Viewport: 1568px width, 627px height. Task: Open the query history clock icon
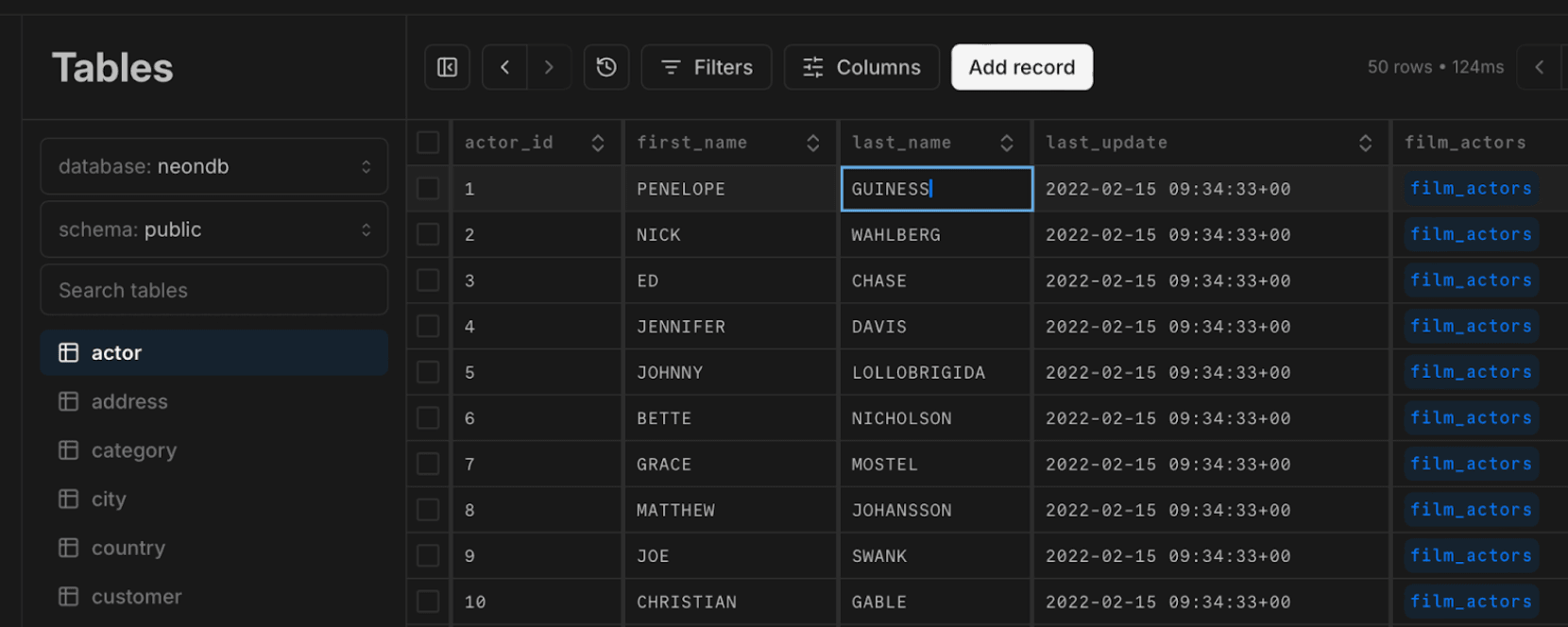pos(606,67)
